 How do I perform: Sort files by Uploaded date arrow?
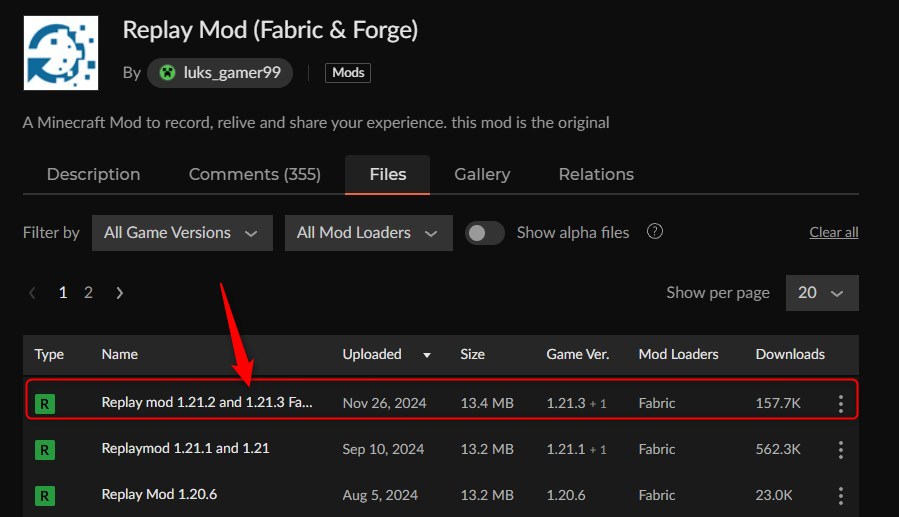click(x=428, y=355)
